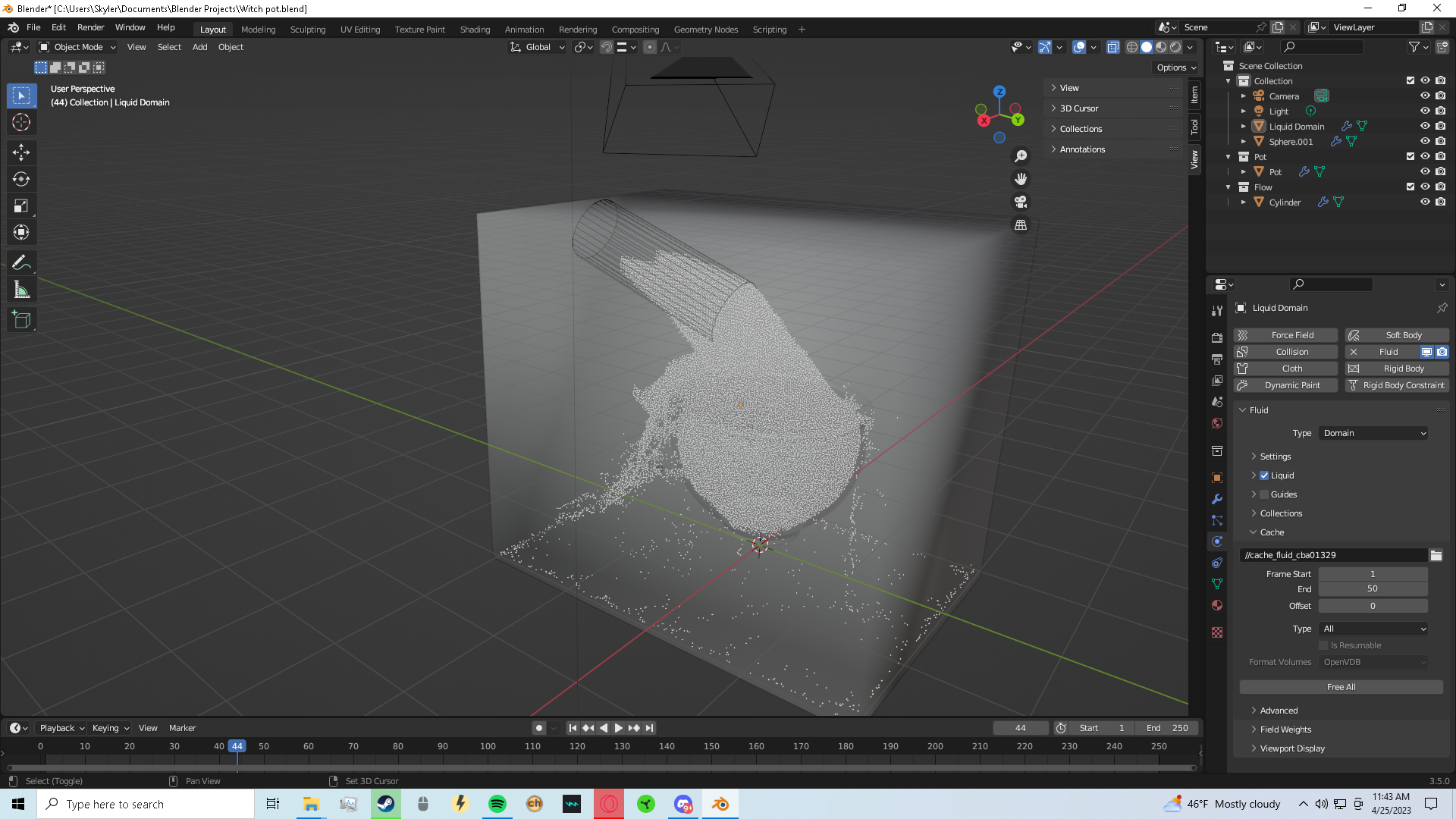Open the Object Mode dropdown
1456x819 pixels.
[x=77, y=47]
